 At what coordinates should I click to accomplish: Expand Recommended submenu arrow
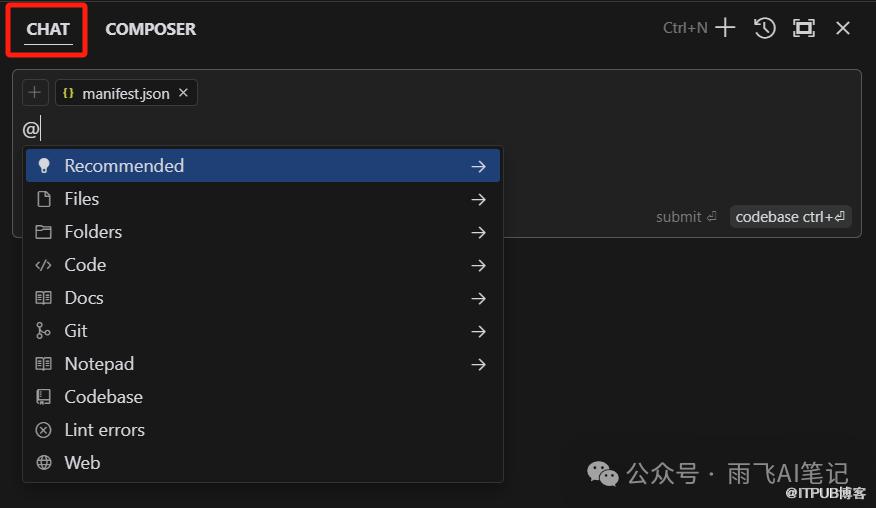pyautogui.click(x=478, y=166)
